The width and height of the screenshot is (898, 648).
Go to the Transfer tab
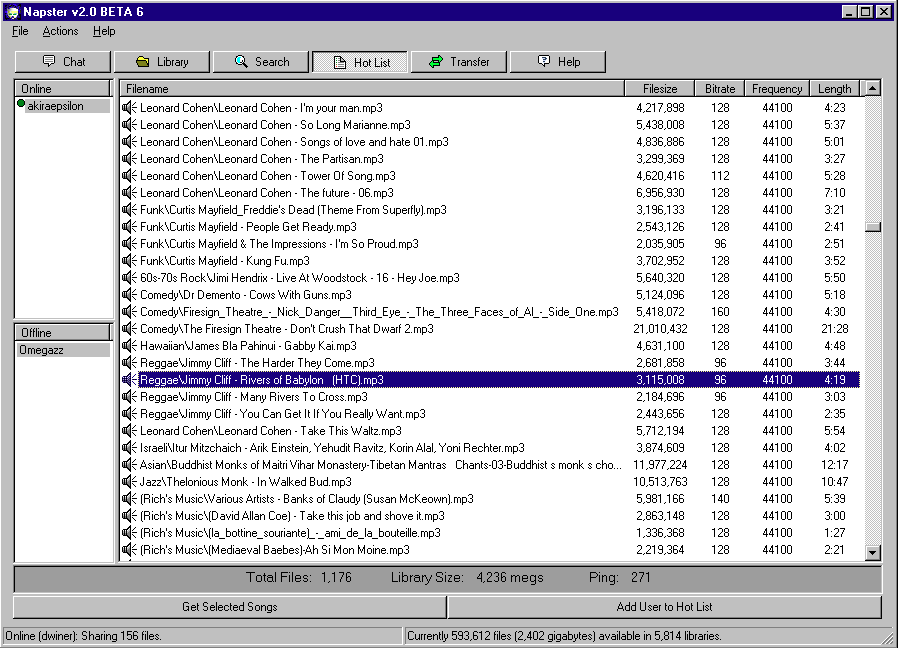coord(459,62)
